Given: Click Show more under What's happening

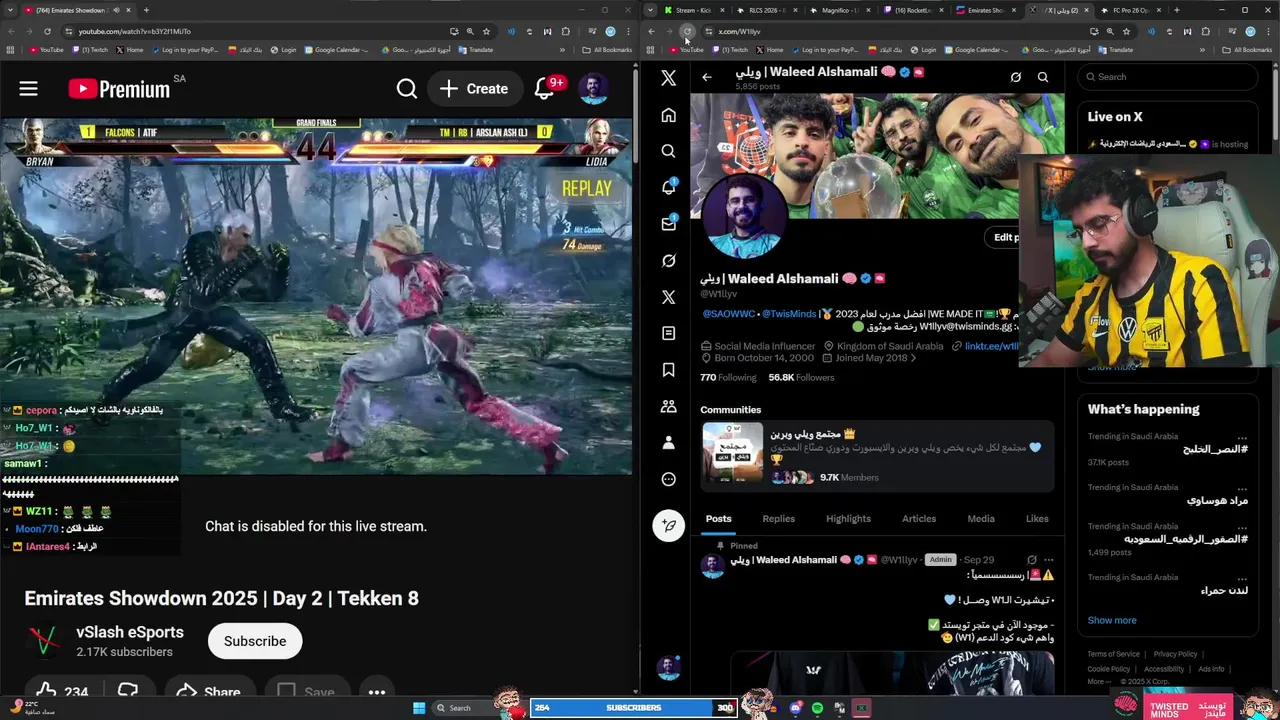Looking at the screenshot, I should [1112, 620].
